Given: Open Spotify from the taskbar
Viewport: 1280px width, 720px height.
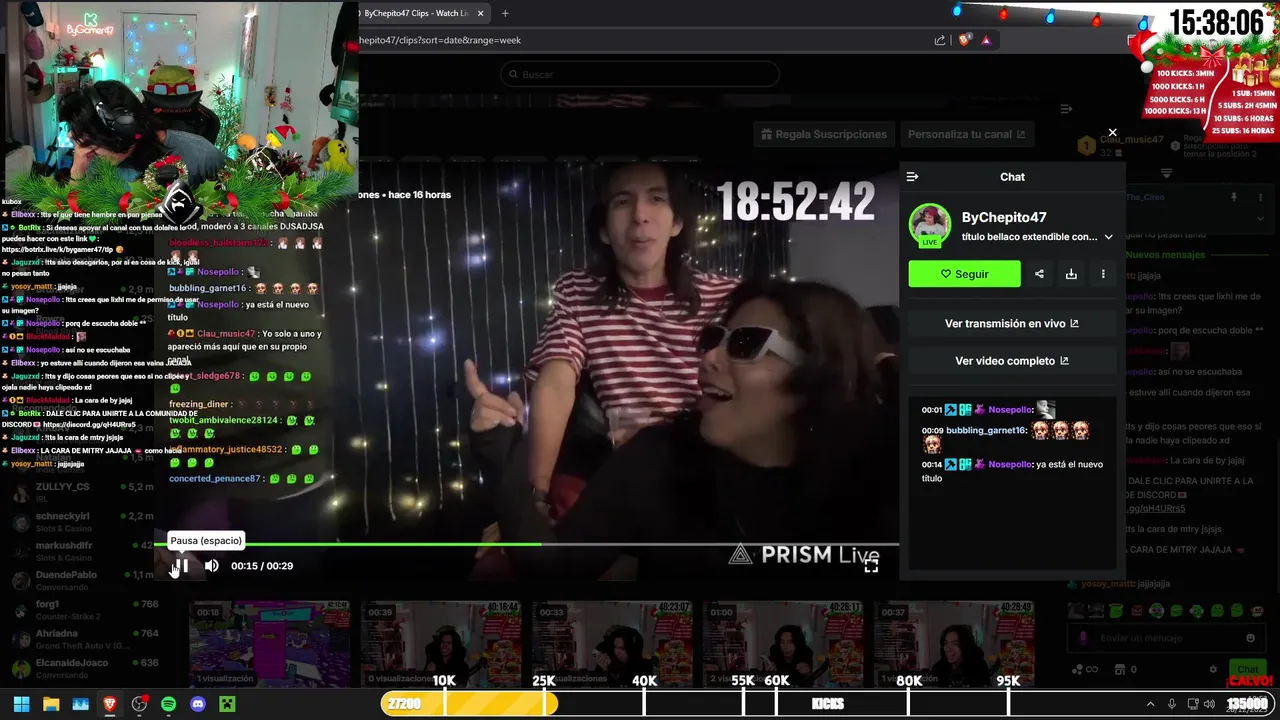Looking at the screenshot, I should 168,704.
